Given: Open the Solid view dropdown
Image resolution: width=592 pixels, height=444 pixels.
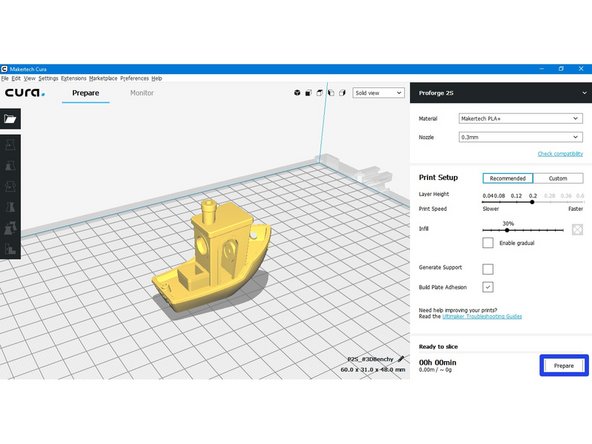Looking at the screenshot, I should (378, 93).
